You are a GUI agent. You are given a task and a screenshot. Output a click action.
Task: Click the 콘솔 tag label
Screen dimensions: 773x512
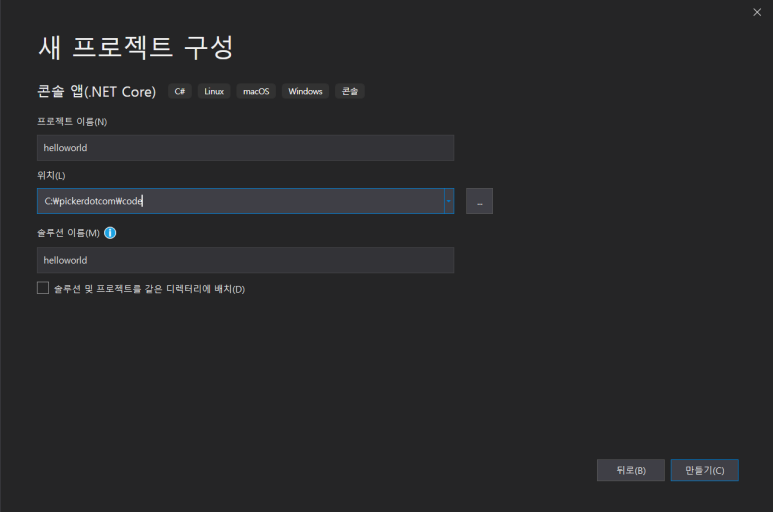pos(350,91)
